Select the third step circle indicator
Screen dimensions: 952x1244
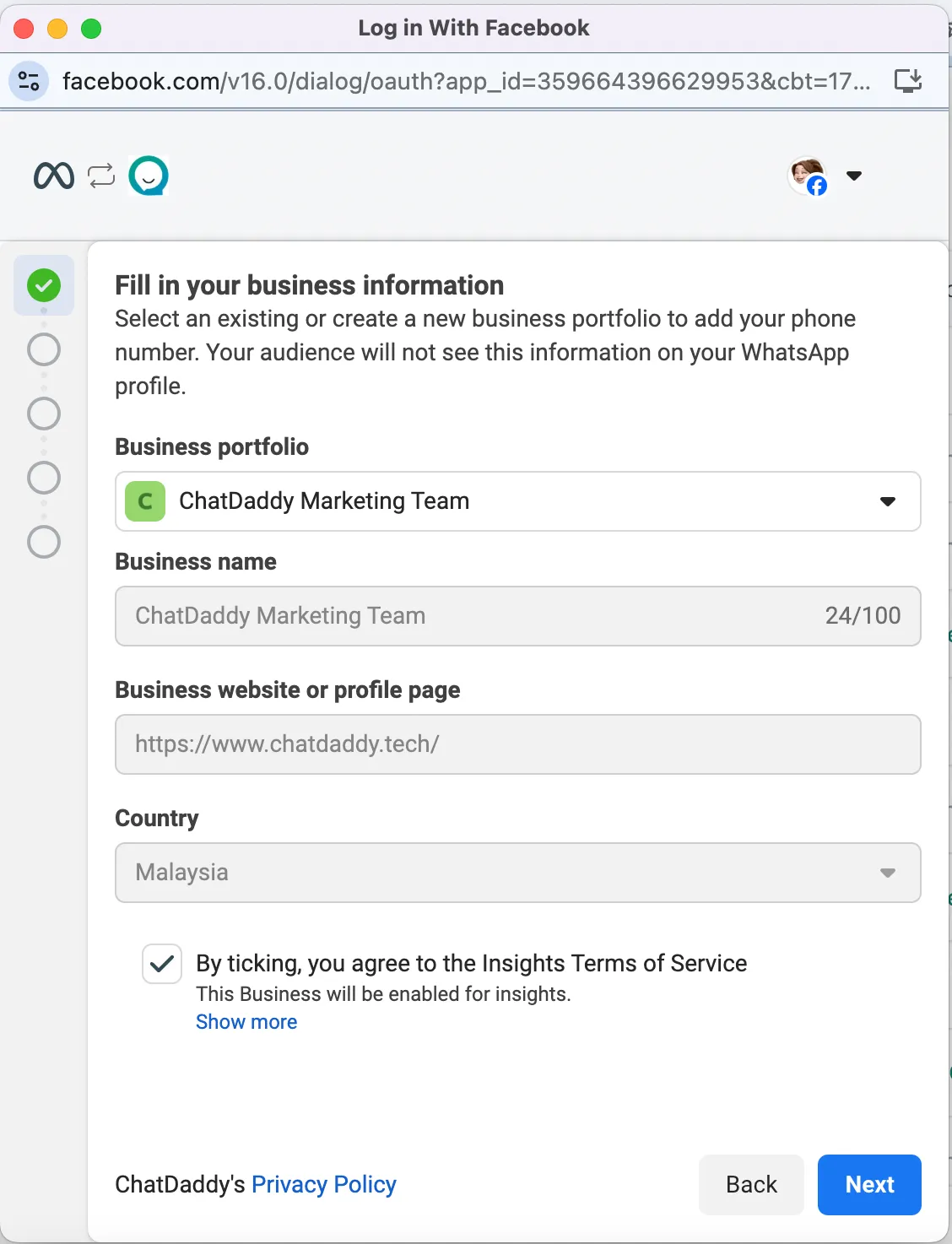[44, 414]
